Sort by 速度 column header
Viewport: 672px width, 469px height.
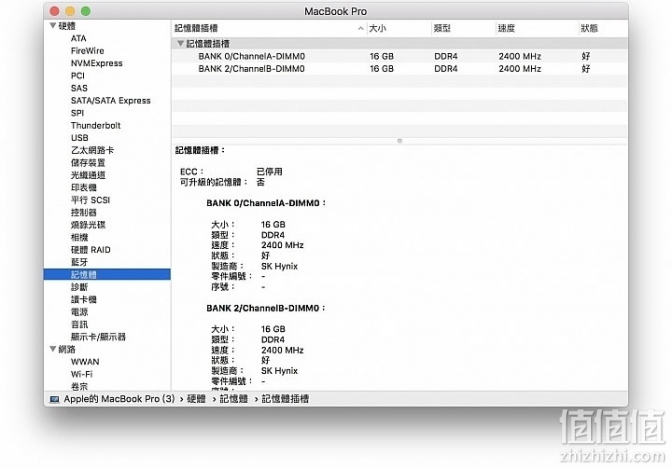point(506,28)
